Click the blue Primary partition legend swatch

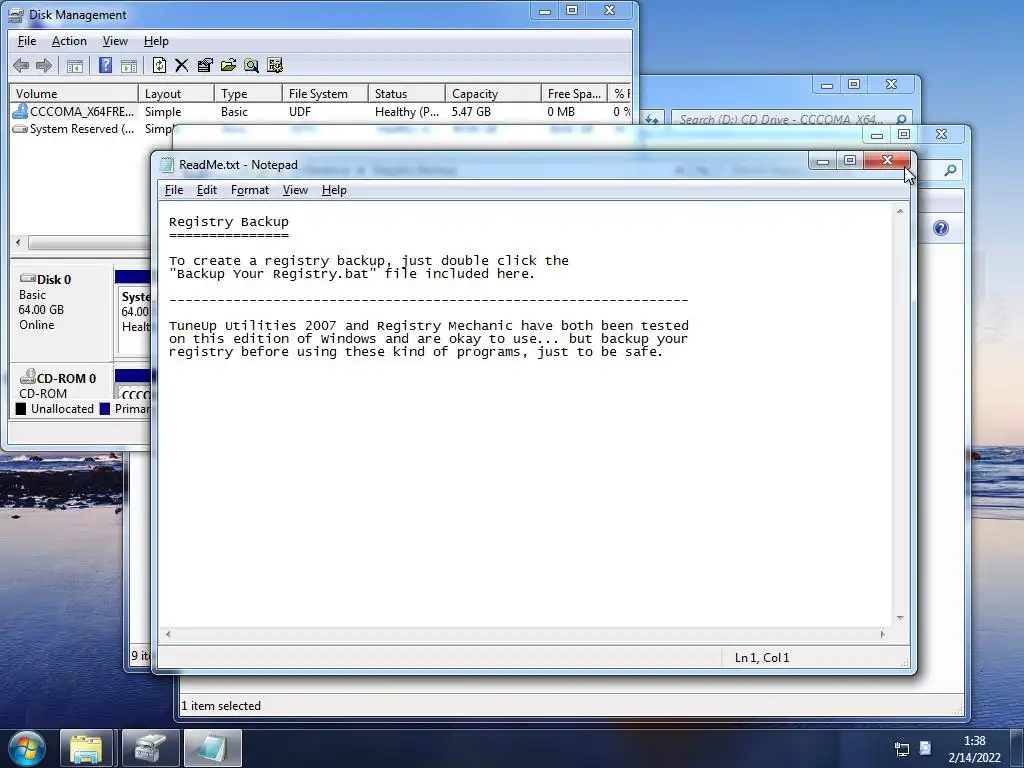(104, 409)
